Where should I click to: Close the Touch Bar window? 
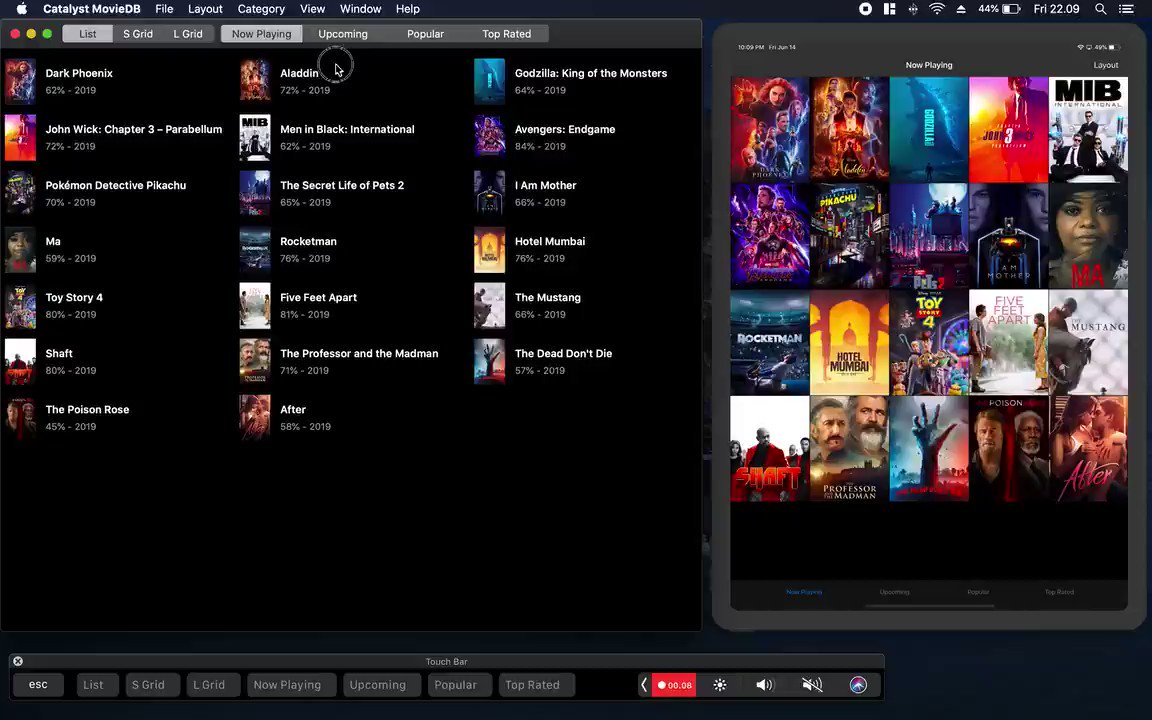(x=18, y=661)
